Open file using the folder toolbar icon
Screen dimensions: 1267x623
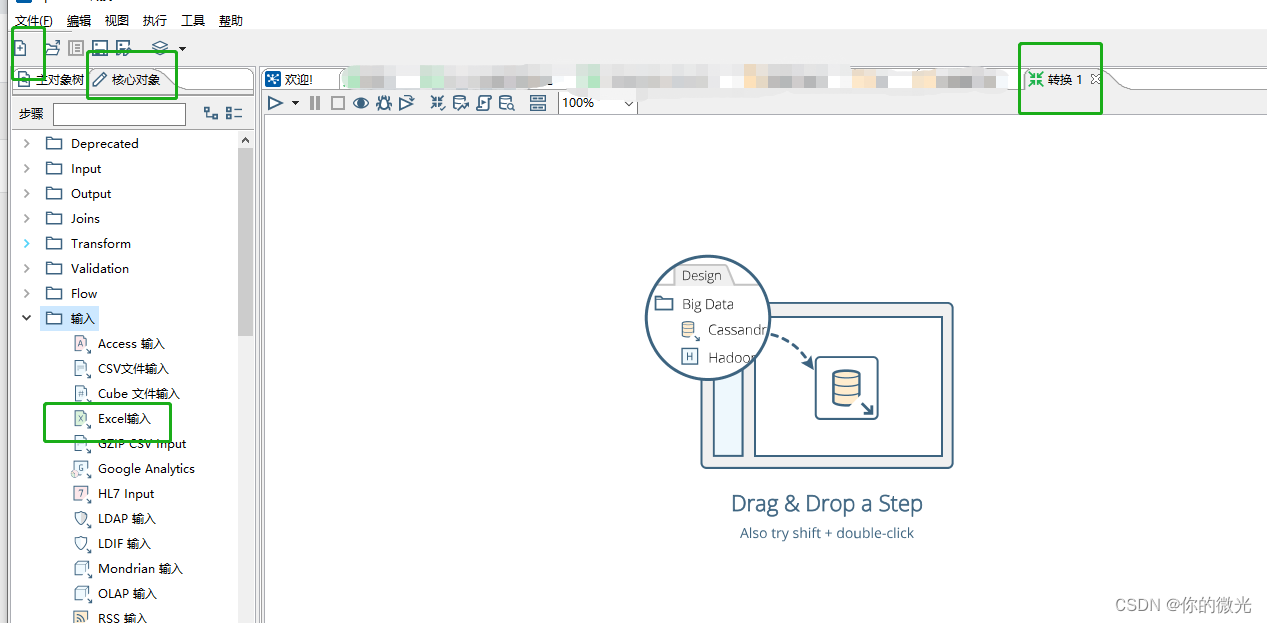(x=52, y=48)
